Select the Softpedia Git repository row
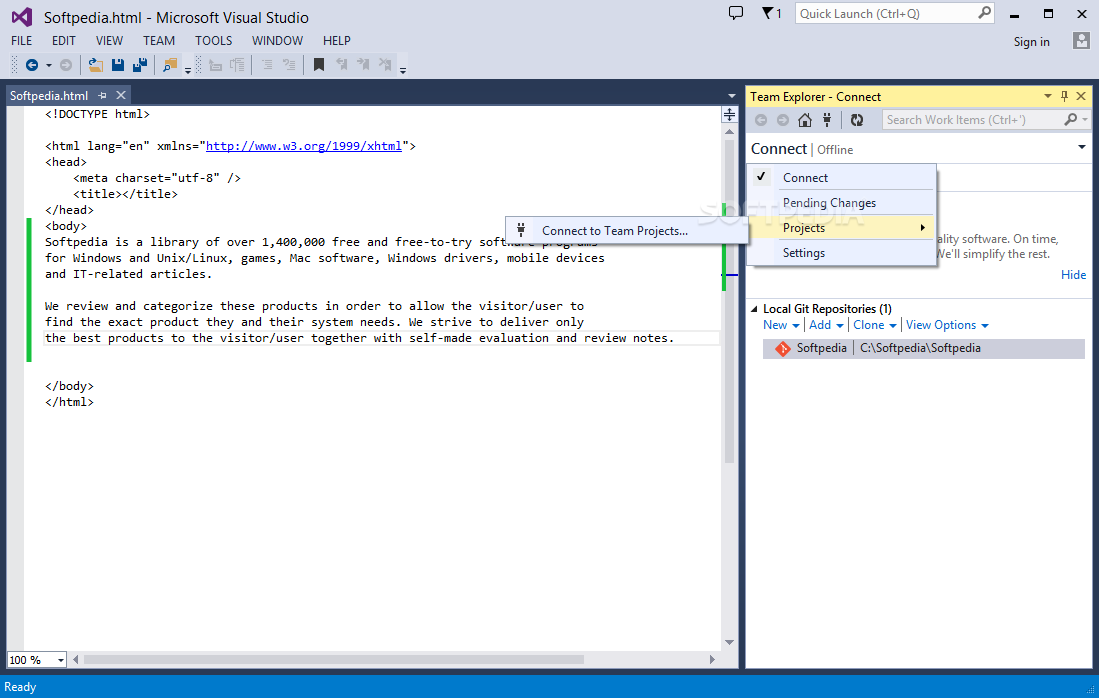Screen dimensions: 1099x698 [x=924, y=348]
